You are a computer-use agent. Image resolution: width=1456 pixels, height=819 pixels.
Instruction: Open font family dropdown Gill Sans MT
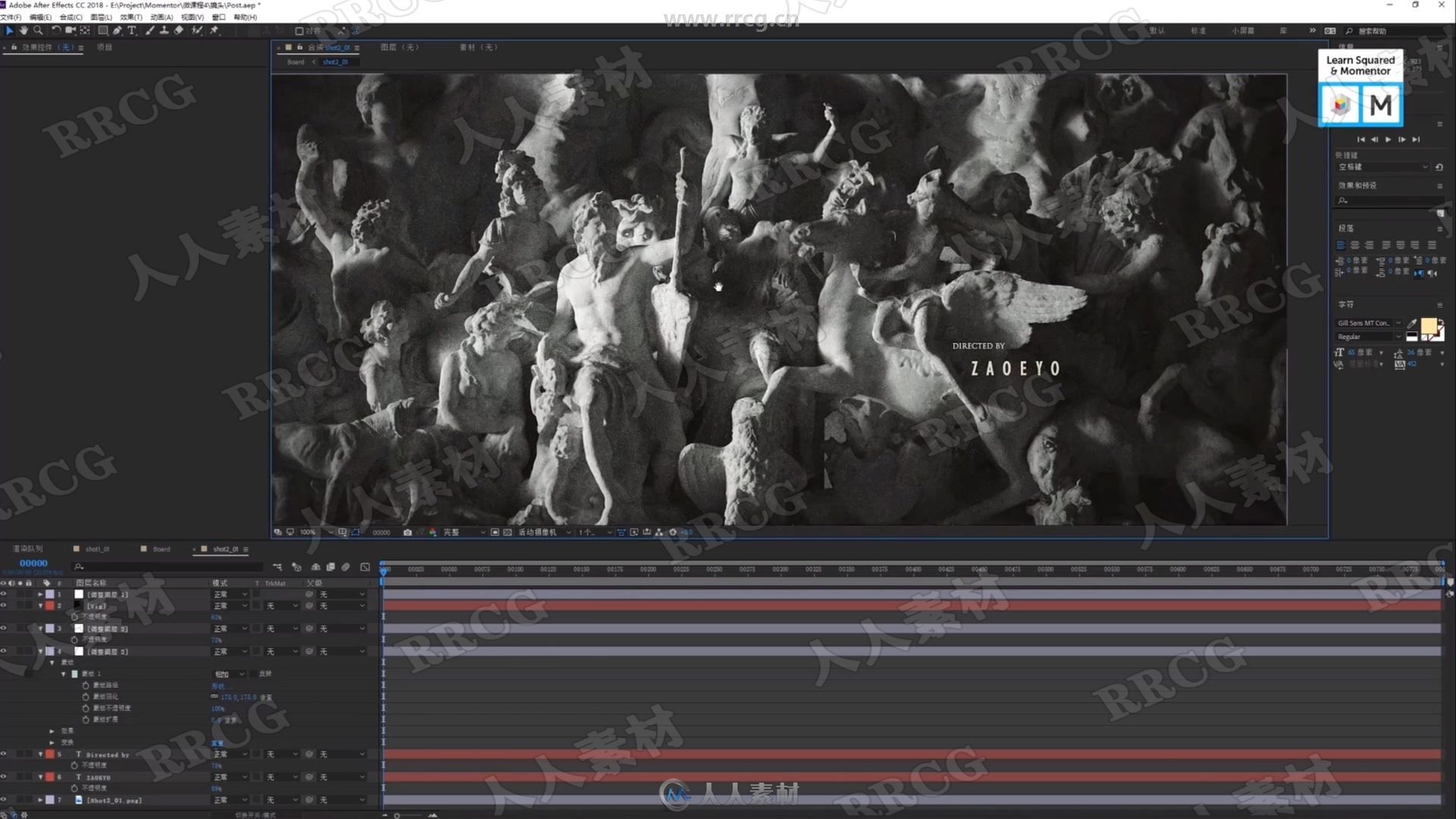pos(1369,324)
